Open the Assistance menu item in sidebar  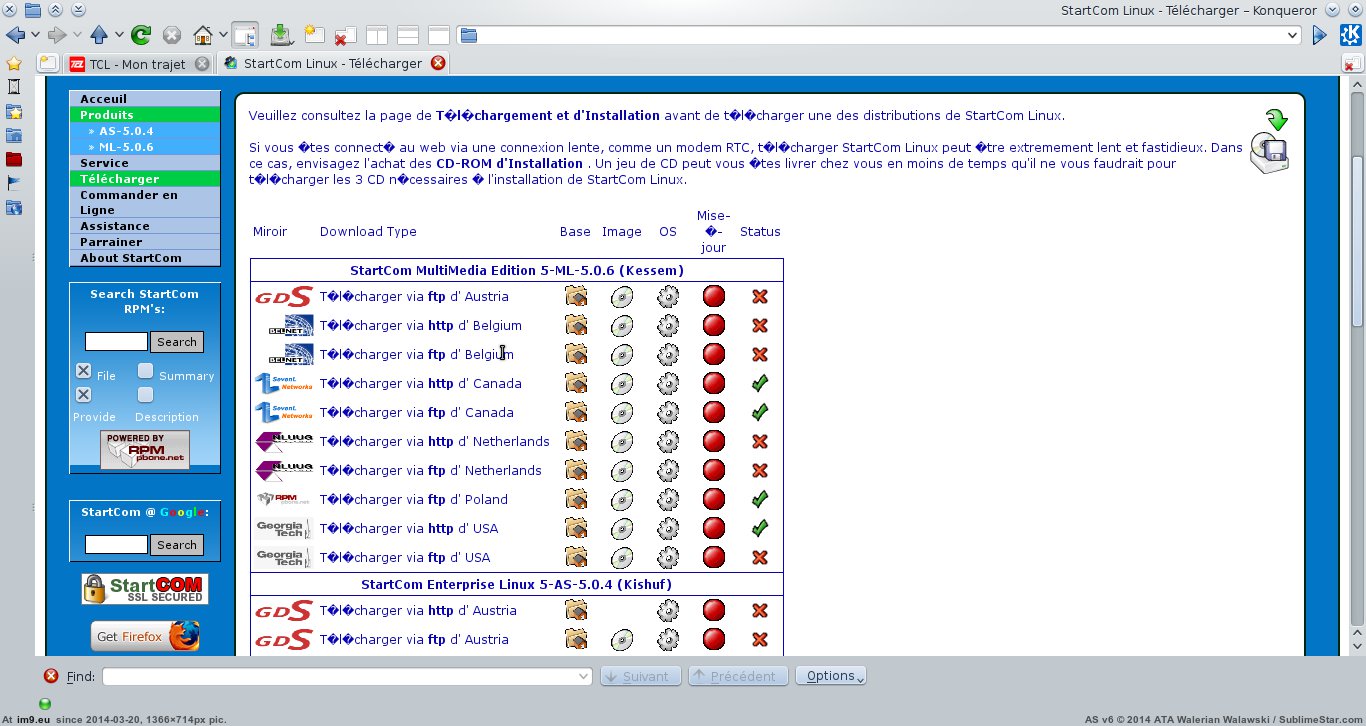point(115,226)
